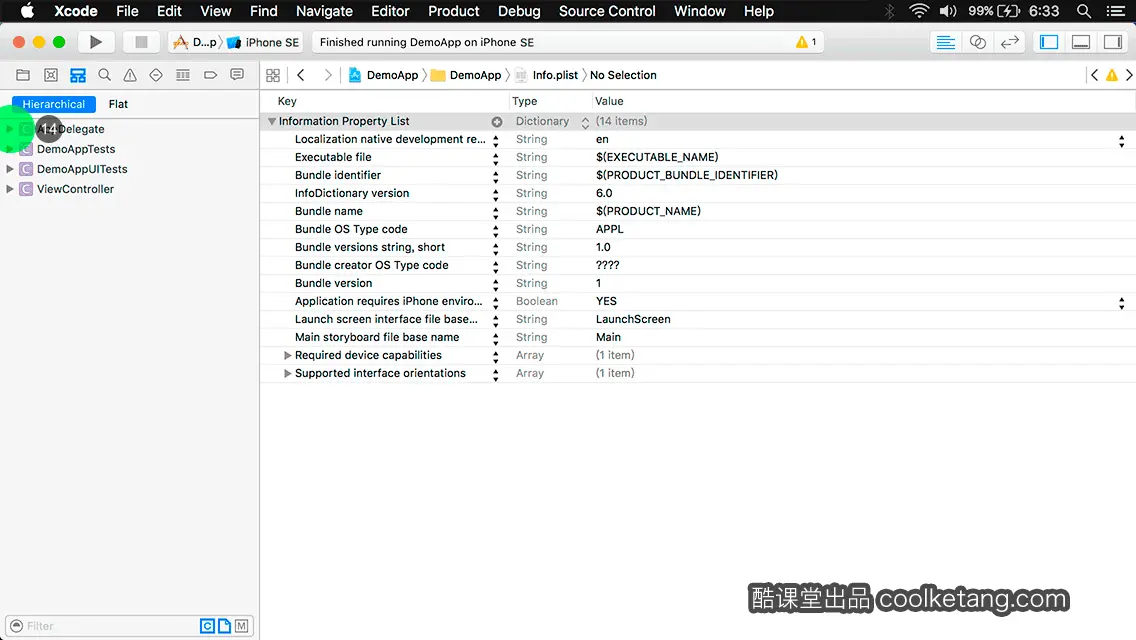Expand the DemoAppTests class
This screenshot has width=1136, height=640.
[9, 149]
